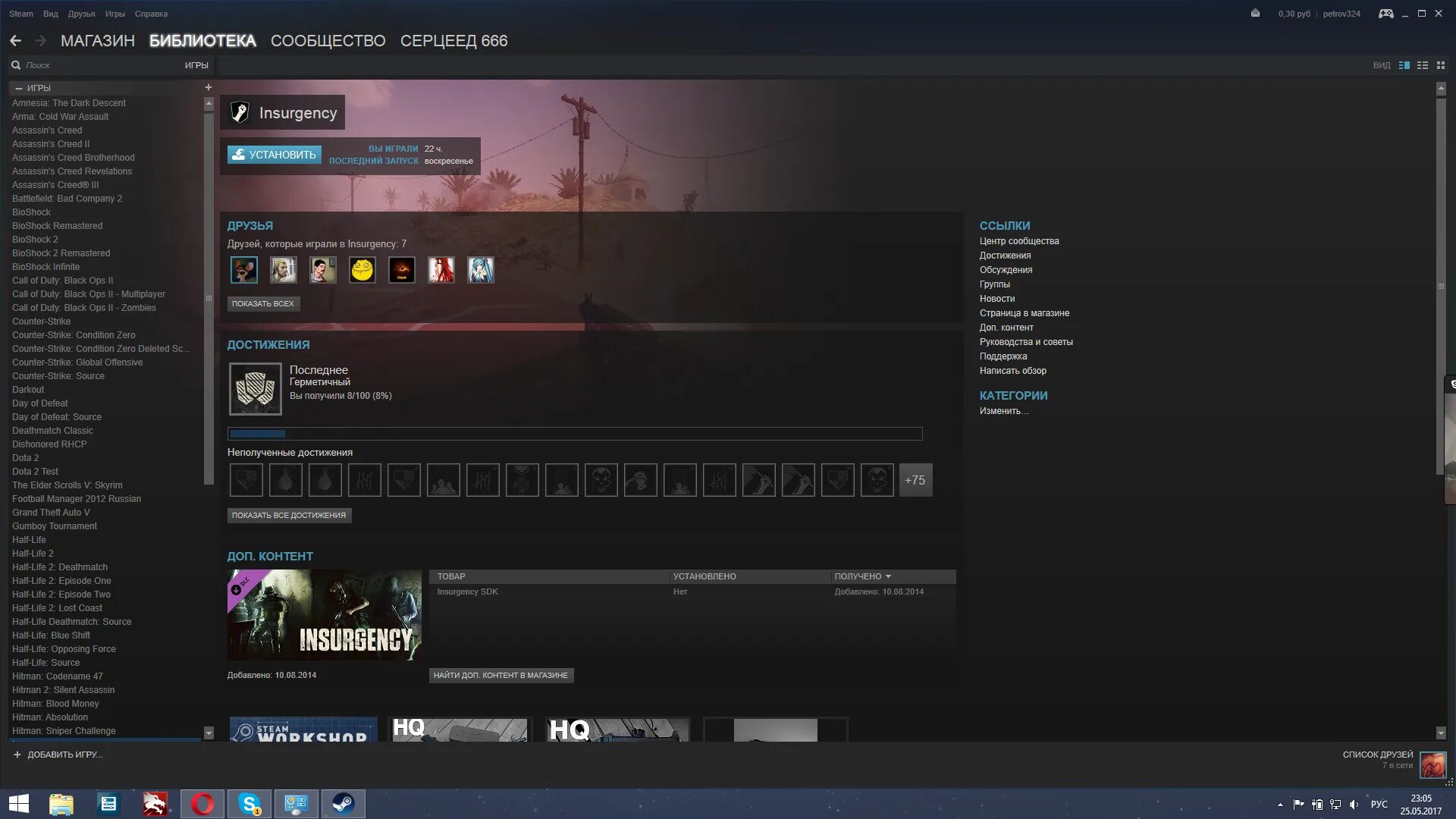The width and height of the screenshot is (1456, 819).
Task: Open the Вид menu
Action: click(51, 14)
